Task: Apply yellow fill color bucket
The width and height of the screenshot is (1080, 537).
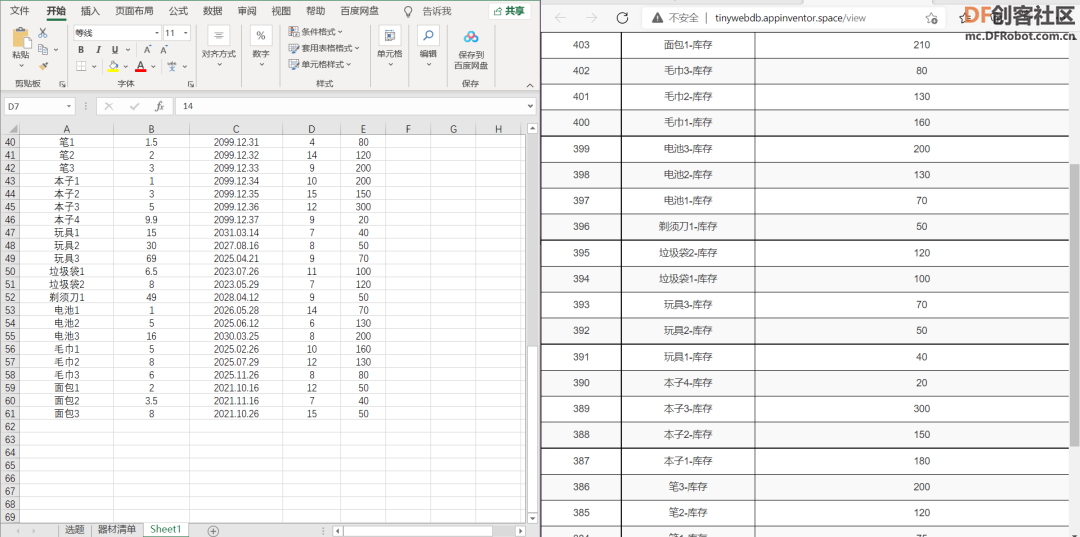Action: (x=114, y=66)
